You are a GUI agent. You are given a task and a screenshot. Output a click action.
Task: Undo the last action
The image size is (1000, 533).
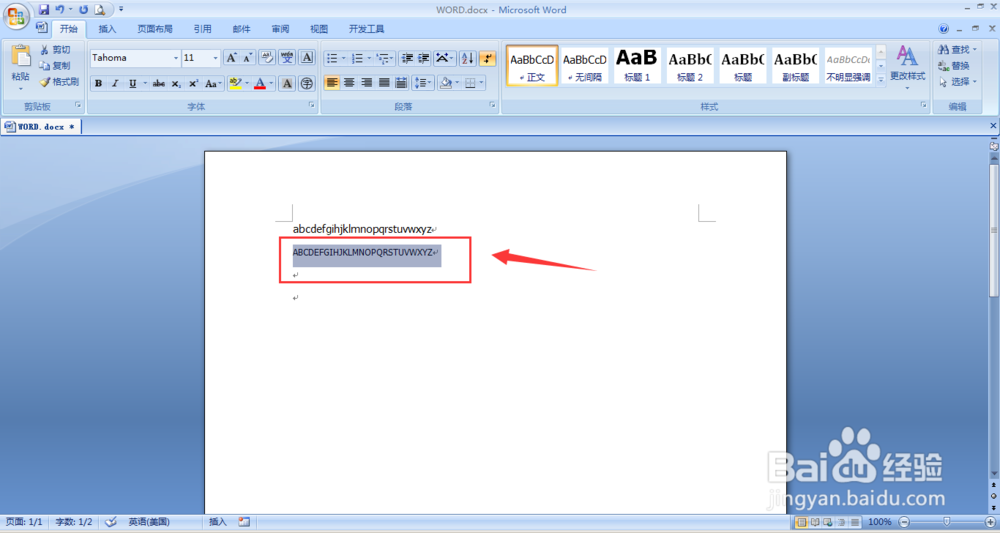pos(60,10)
